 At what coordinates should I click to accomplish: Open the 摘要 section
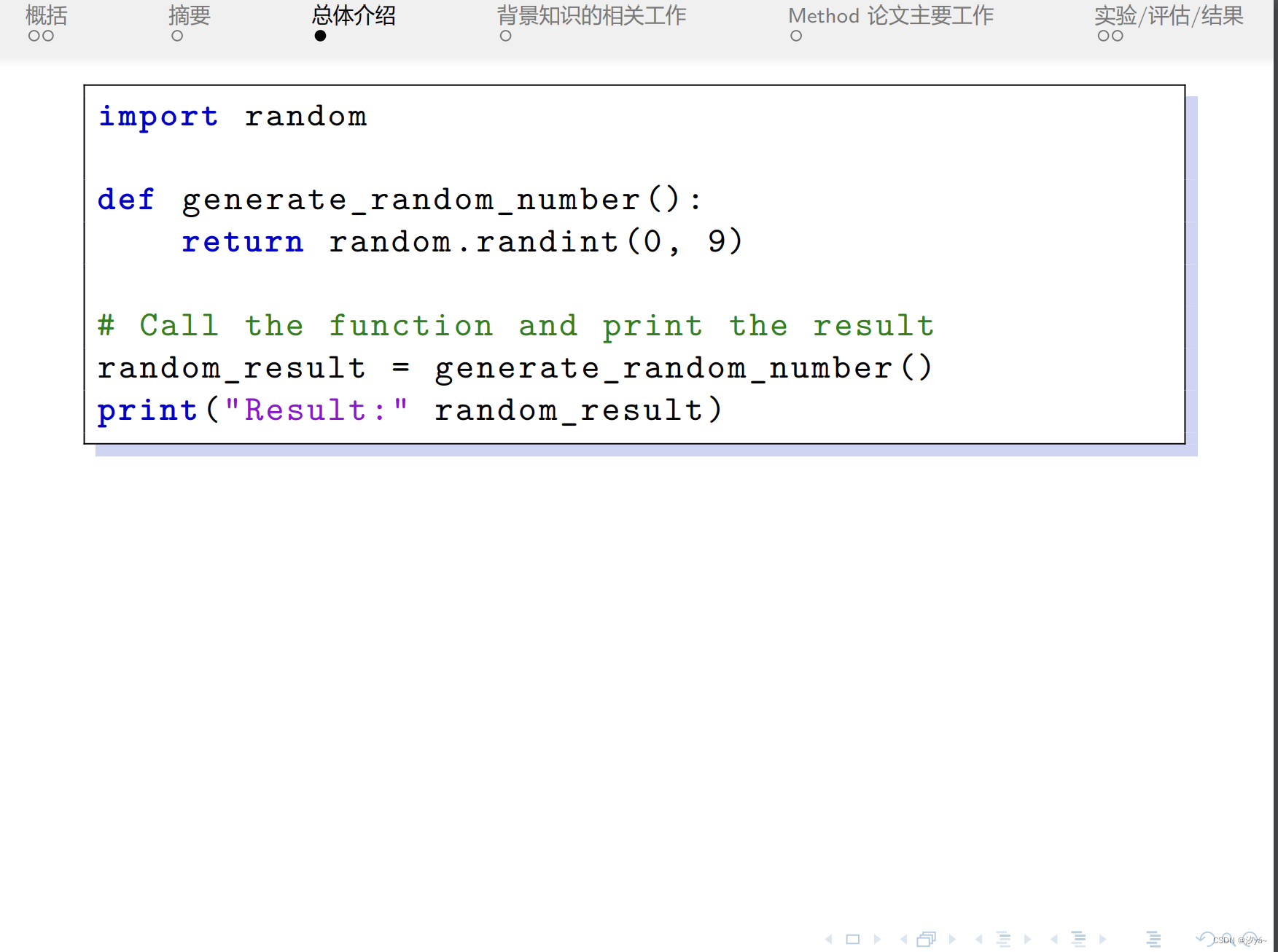(x=190, y=15)
